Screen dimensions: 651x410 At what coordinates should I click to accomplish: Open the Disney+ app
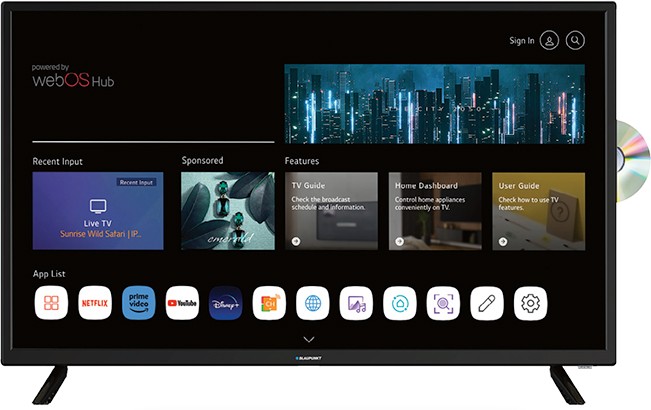(x=225, y=303)
